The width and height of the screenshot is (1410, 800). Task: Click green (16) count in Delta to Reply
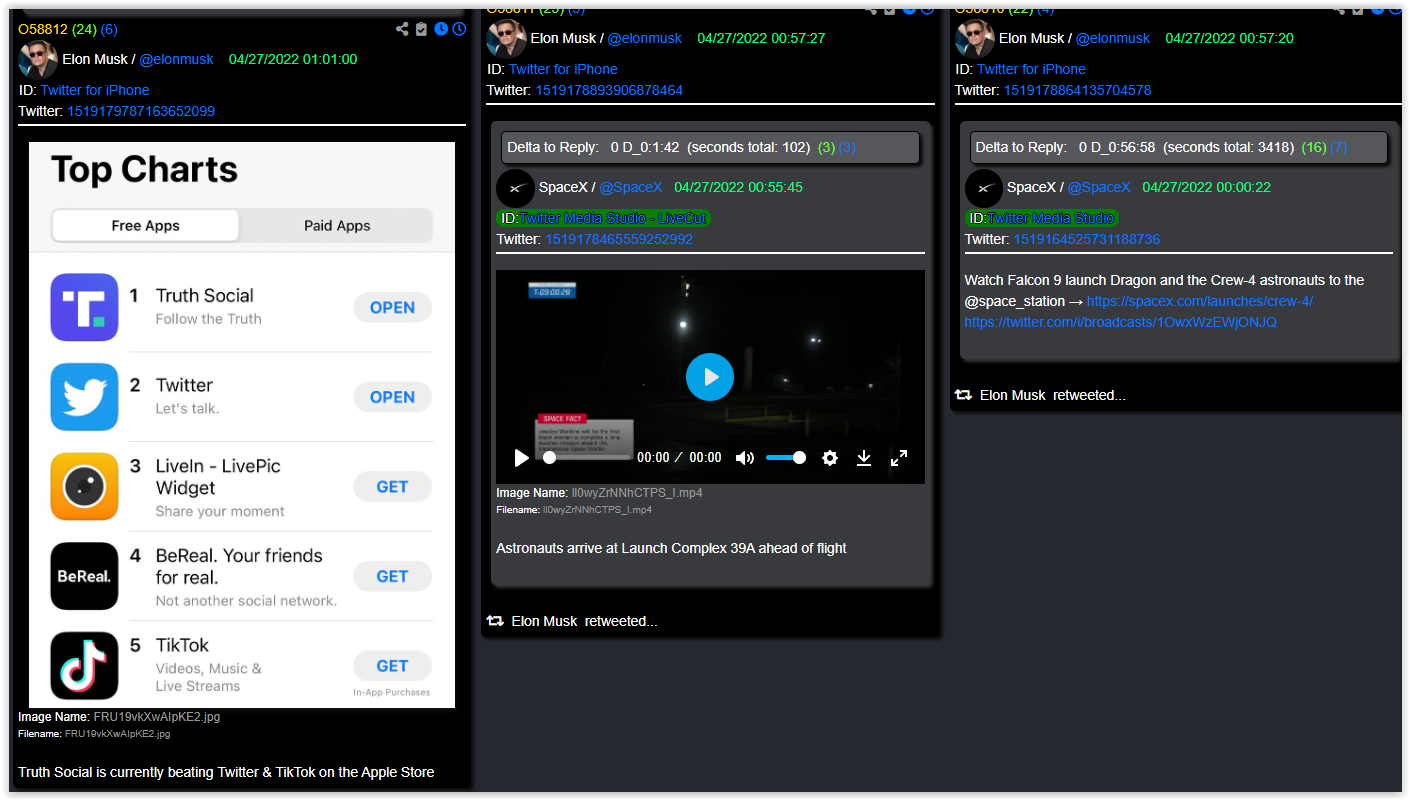coord(1314,147)
